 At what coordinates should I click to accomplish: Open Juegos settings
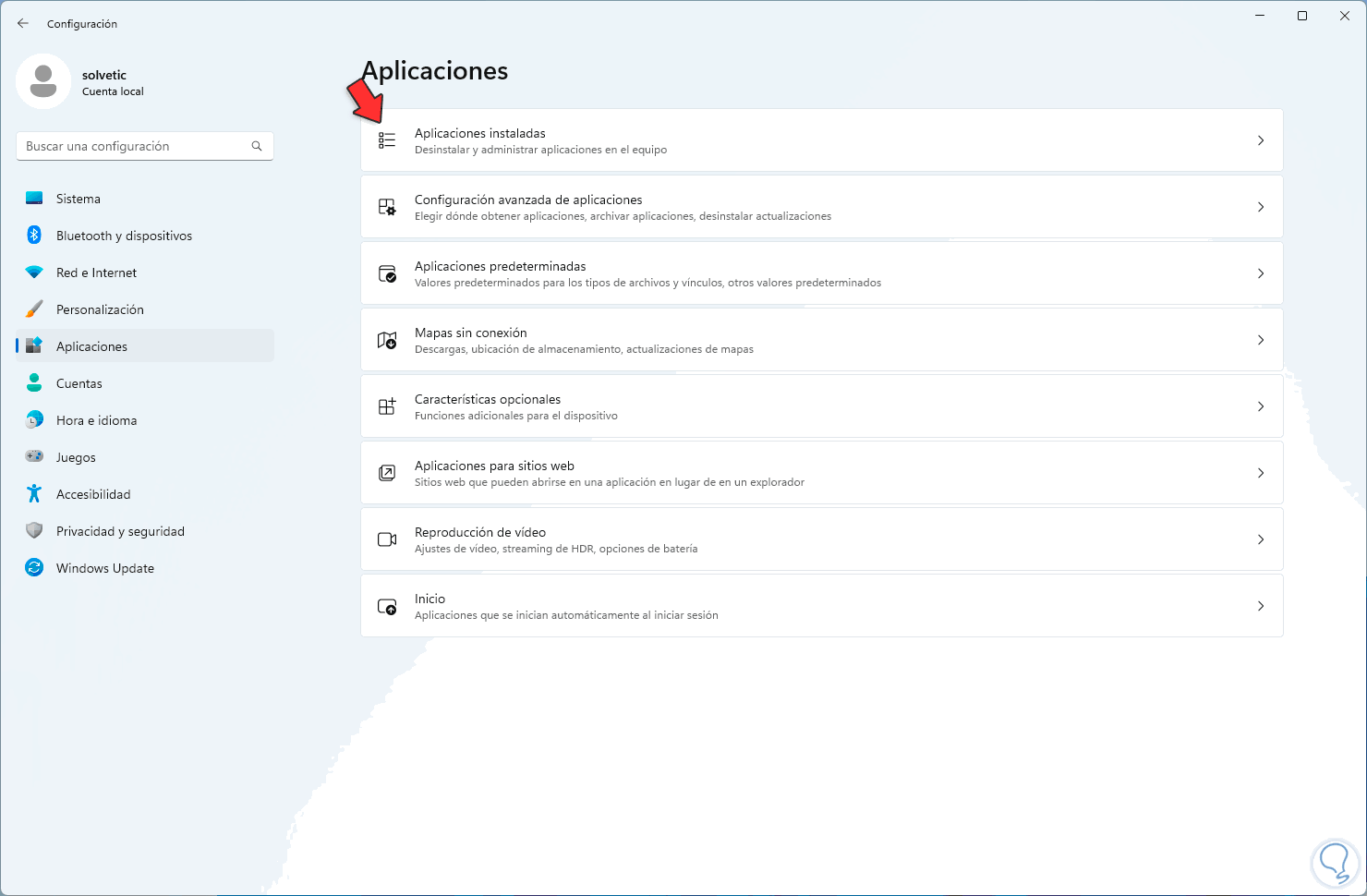click(145, 457)
